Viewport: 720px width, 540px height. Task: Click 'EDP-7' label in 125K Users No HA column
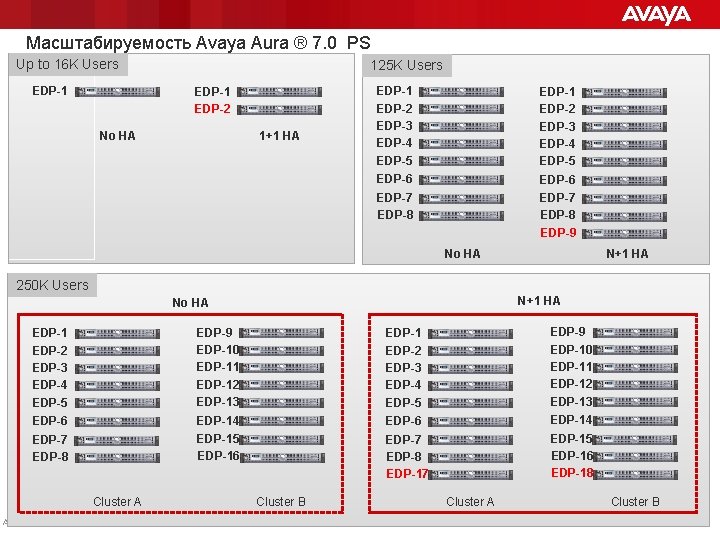[x=394, y=198]
